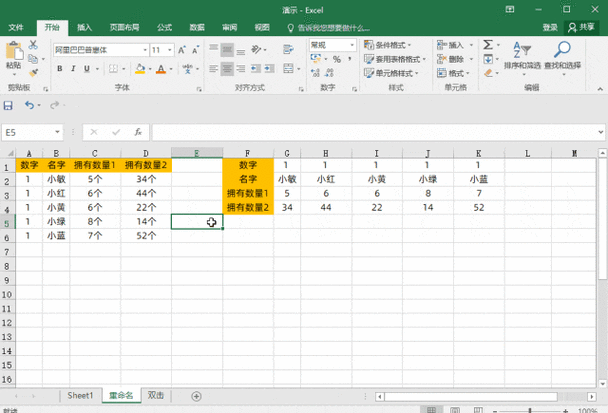
Task: Open the Sheet1 worksheet tab
Action: pos(80,396)
